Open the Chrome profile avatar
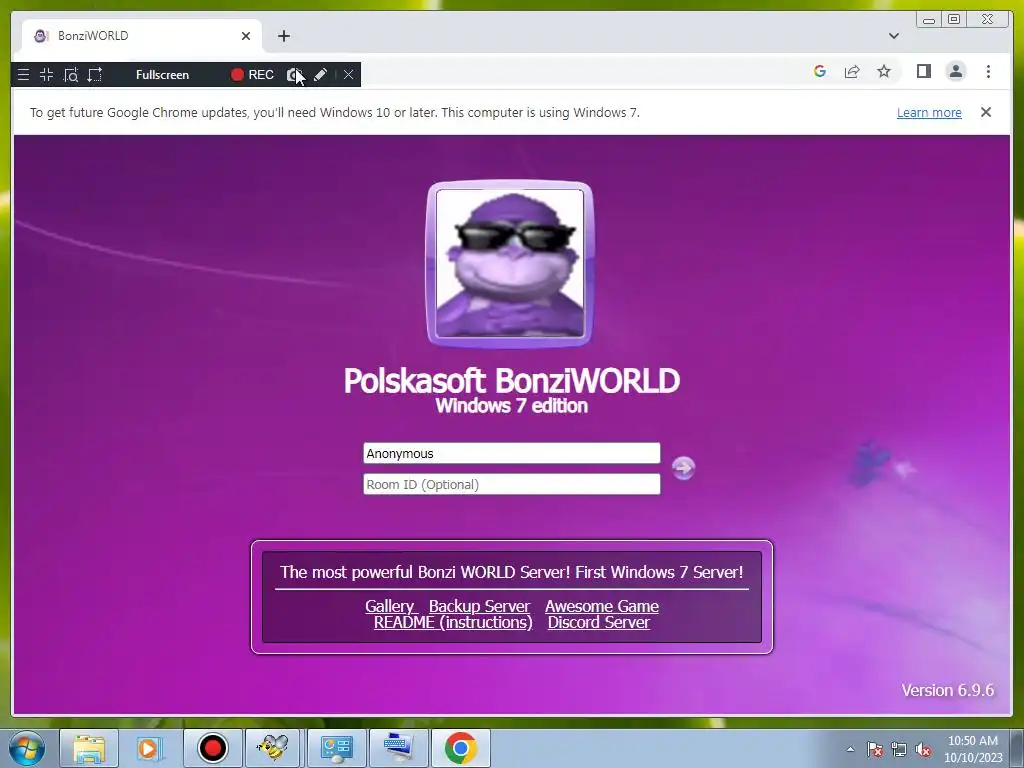1024x768 pixels. point(956,71)
